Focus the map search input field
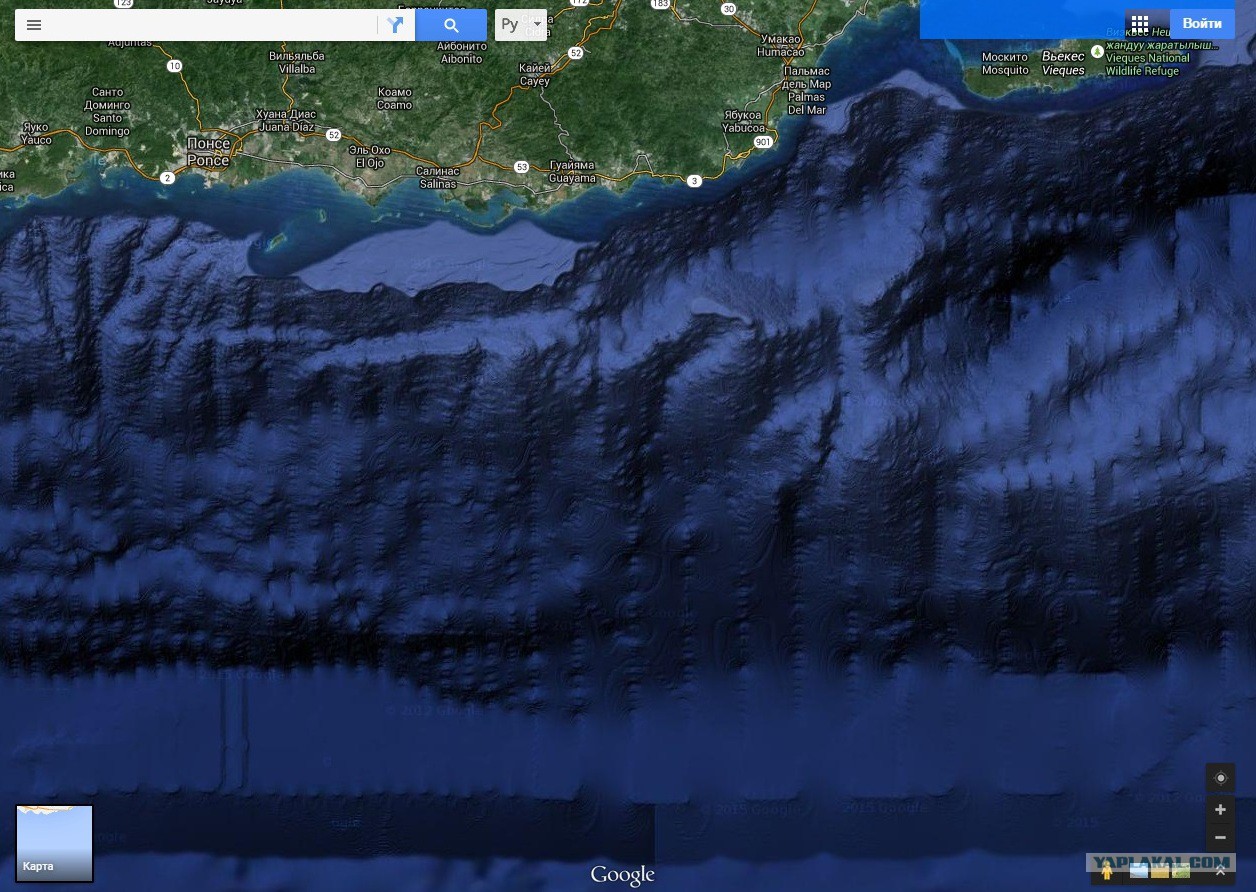1256x892 pixels. (213, 25)
